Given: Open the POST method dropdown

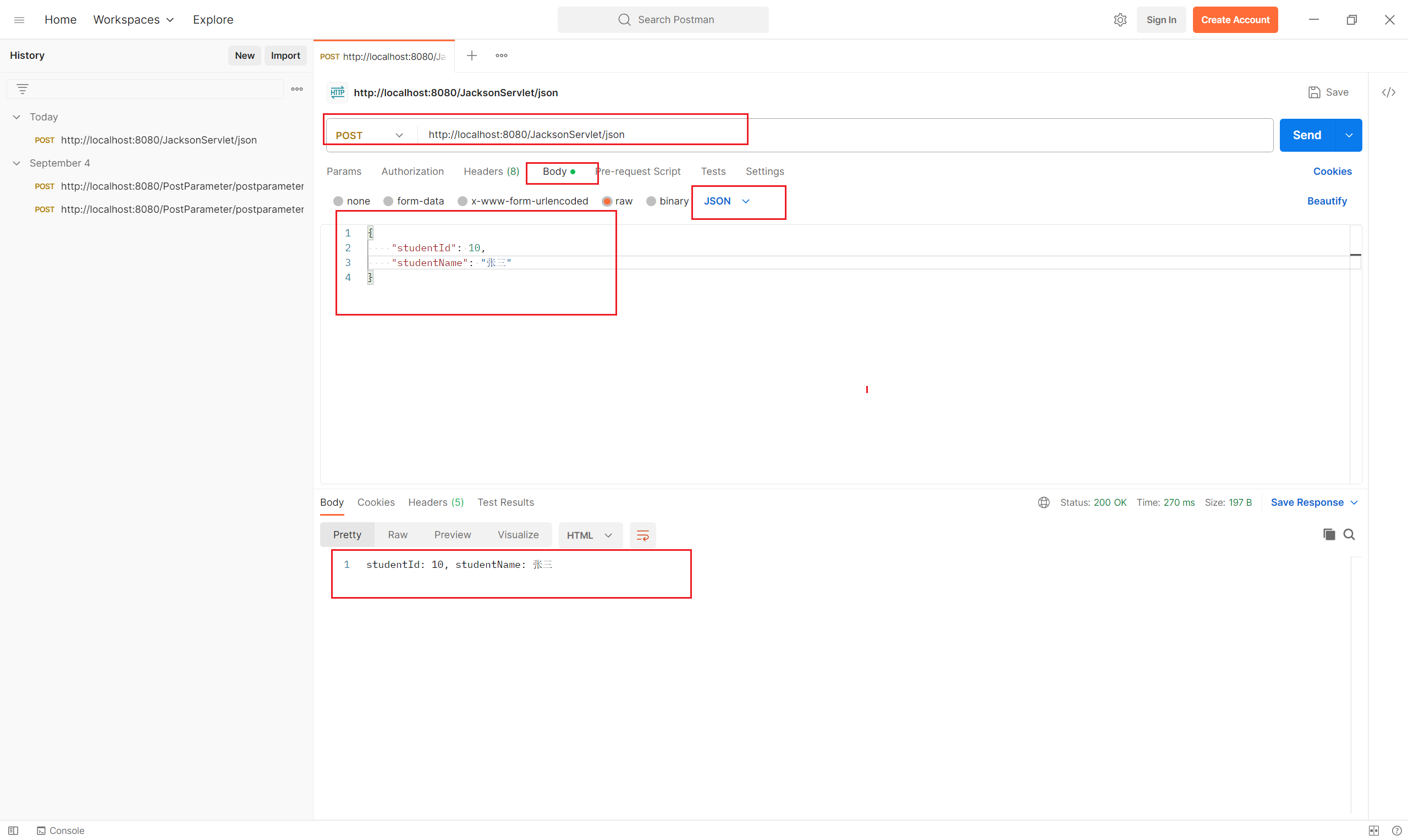Looking at the screenshot, I should click(369, 135).
